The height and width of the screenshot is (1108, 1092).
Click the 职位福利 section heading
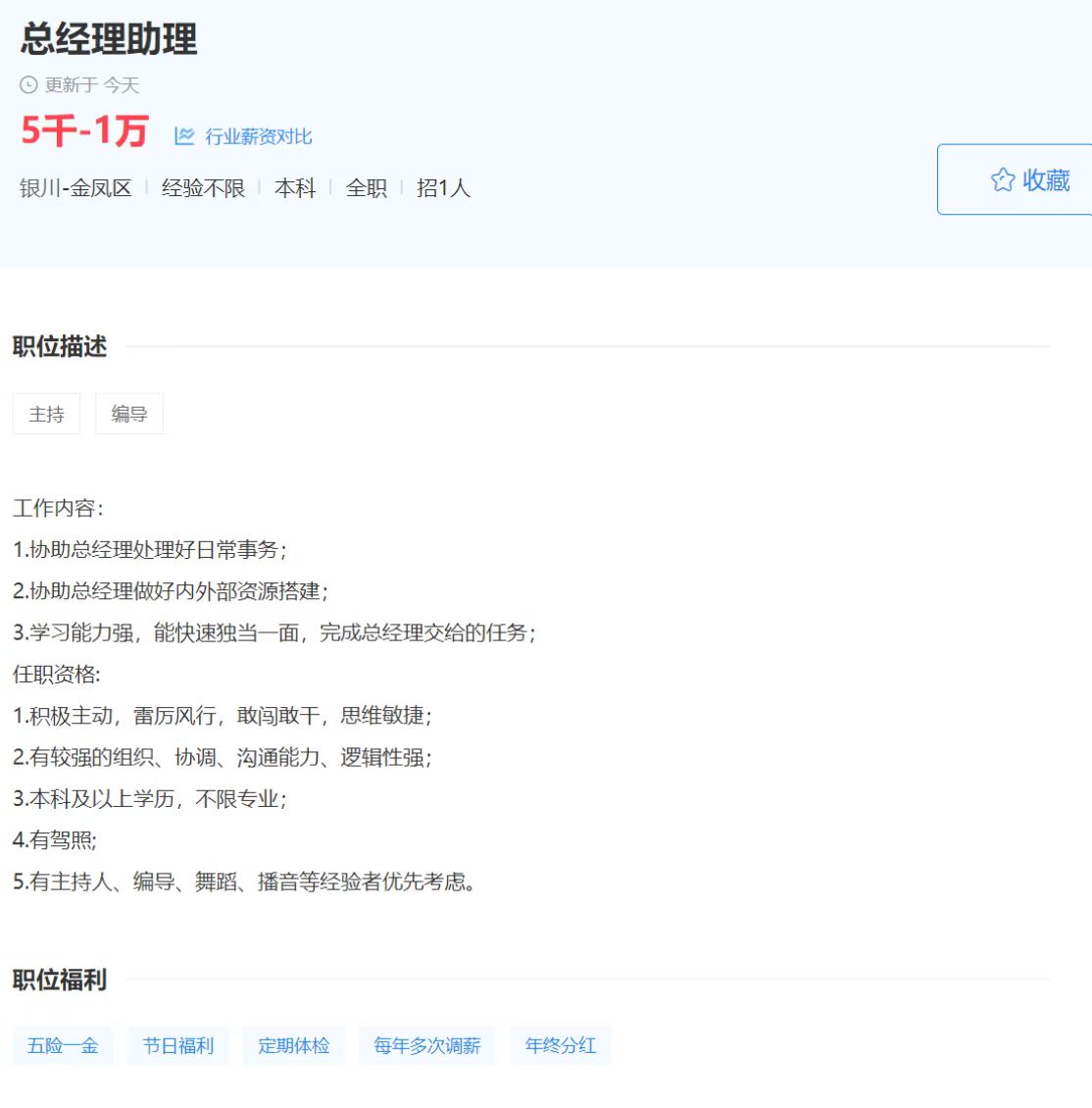click(60, 980)
